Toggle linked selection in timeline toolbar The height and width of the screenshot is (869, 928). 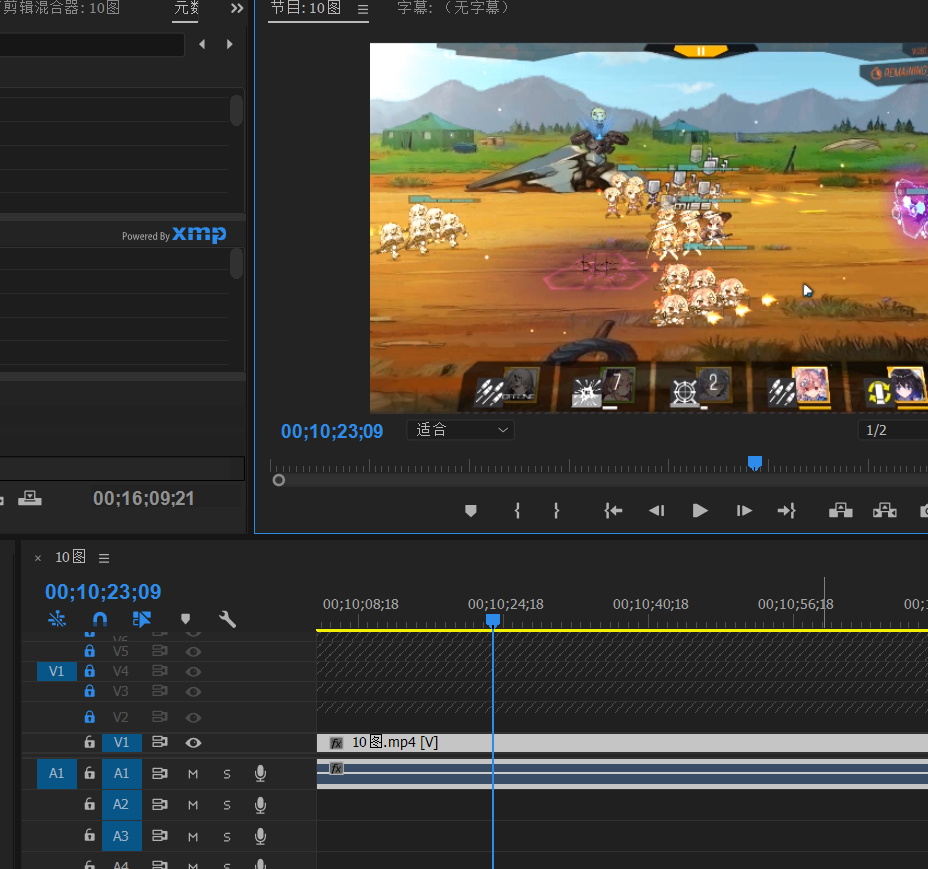[141, 619]
